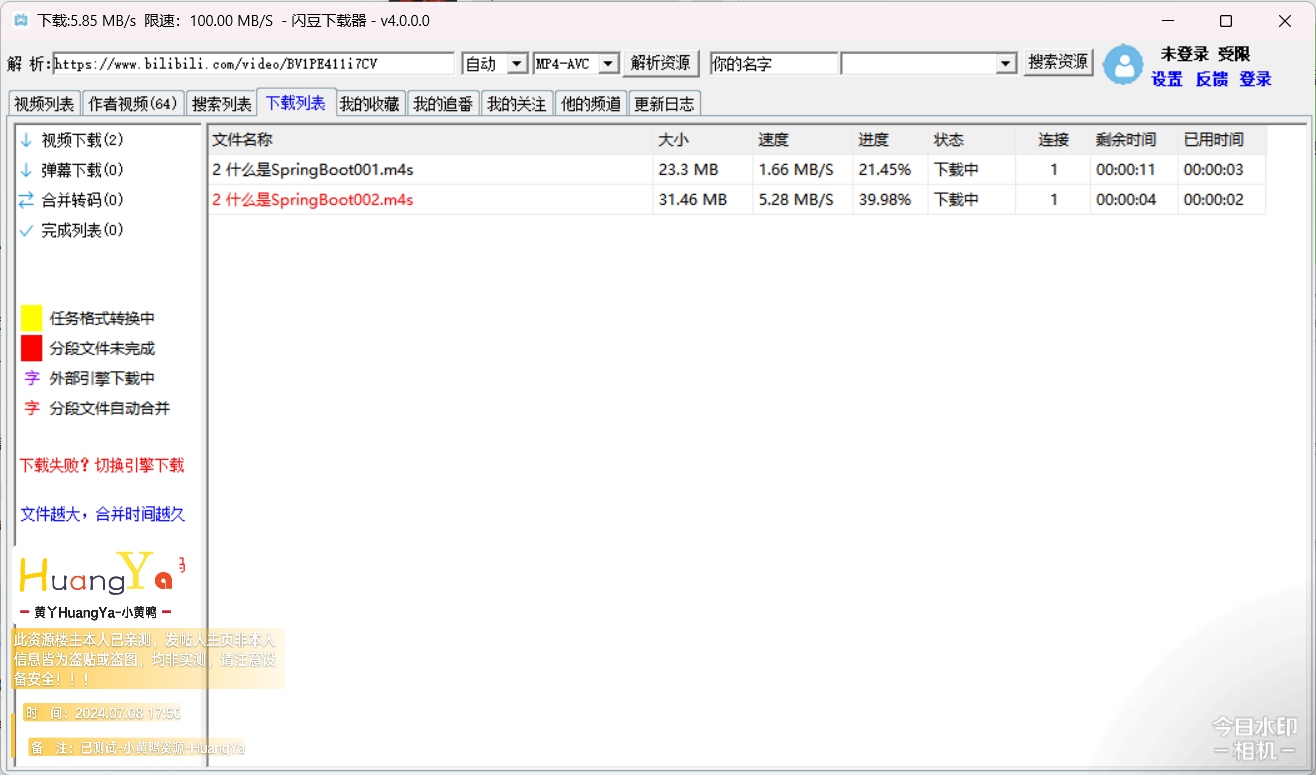Image resolution: width=1316 pixels, height=775 pixels.
Task: Click the red unfinished-segment color swatch
Action: 32,349
